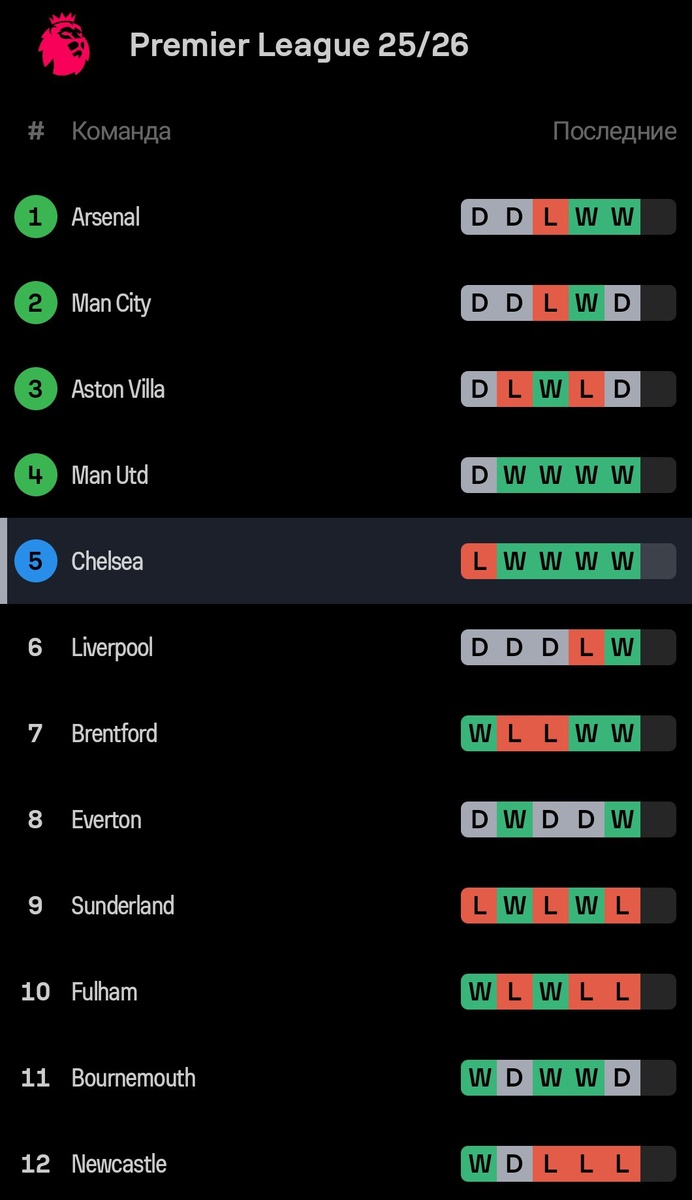The image size is (692, 1200).
Task: Click Aston Villa's position 3 badge
Action: tap(36, 389)
